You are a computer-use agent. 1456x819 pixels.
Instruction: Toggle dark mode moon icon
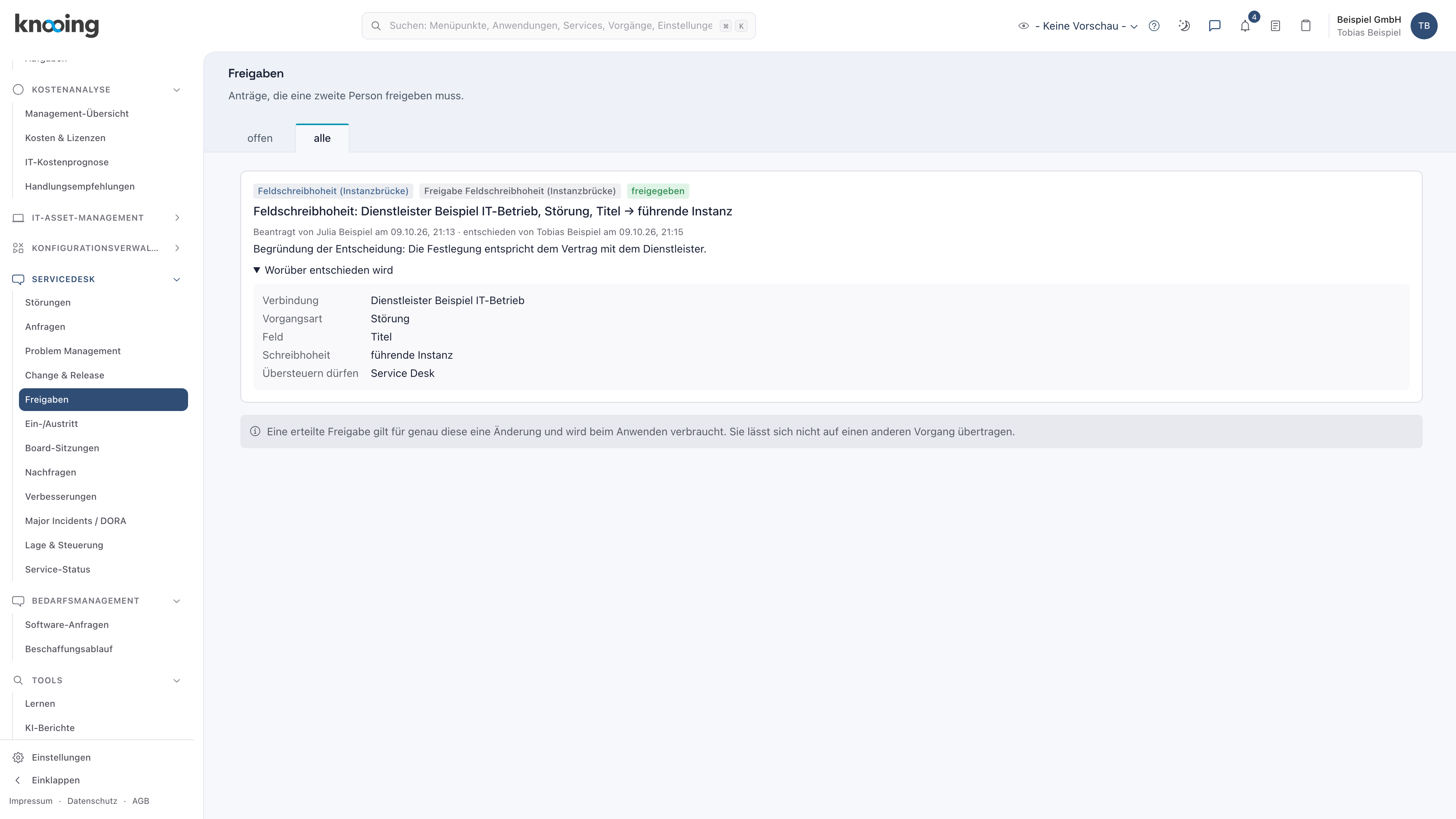[x=1184, y=26]
